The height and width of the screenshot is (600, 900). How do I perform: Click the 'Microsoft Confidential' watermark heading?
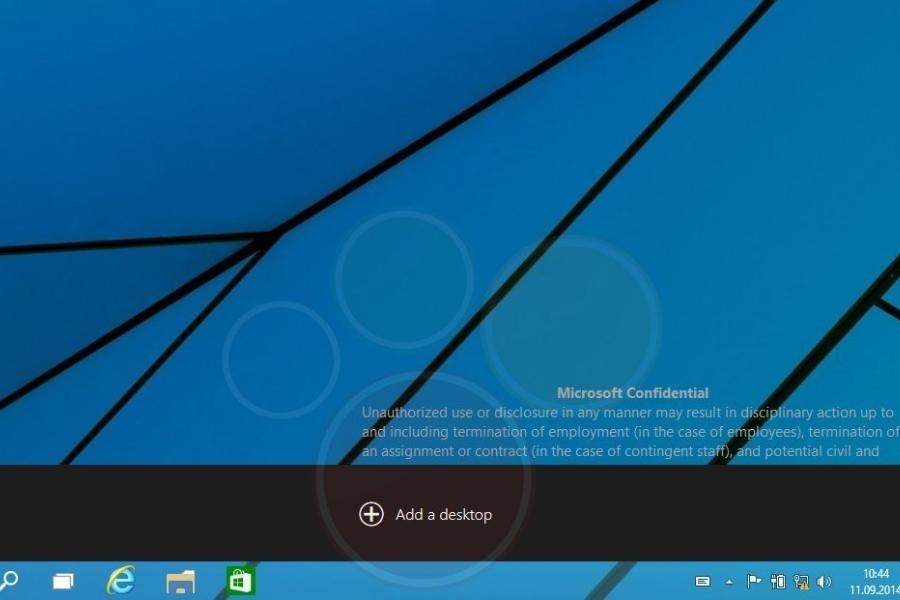click(x=632, y=393)
